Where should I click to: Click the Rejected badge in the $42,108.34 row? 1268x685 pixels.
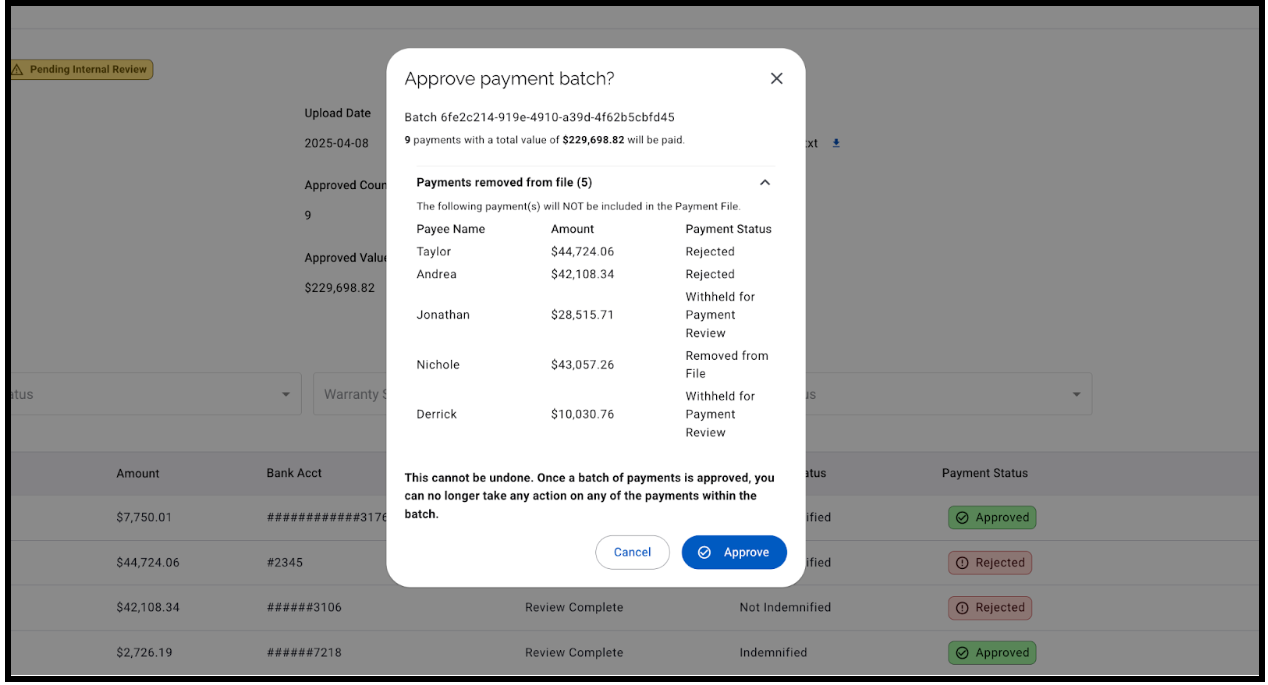tap(990, 608)
